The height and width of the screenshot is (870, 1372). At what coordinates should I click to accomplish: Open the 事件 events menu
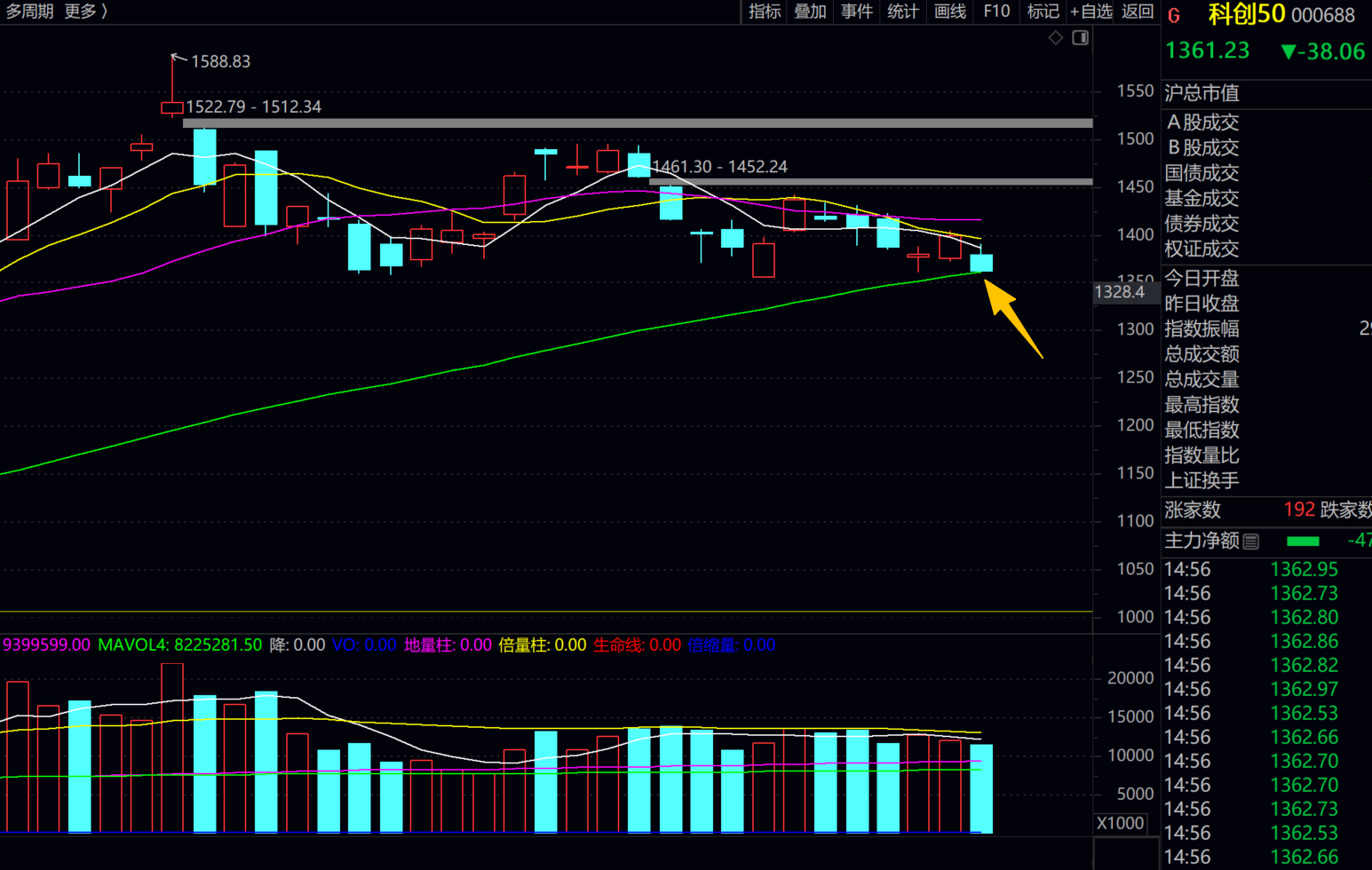point(856,12)
